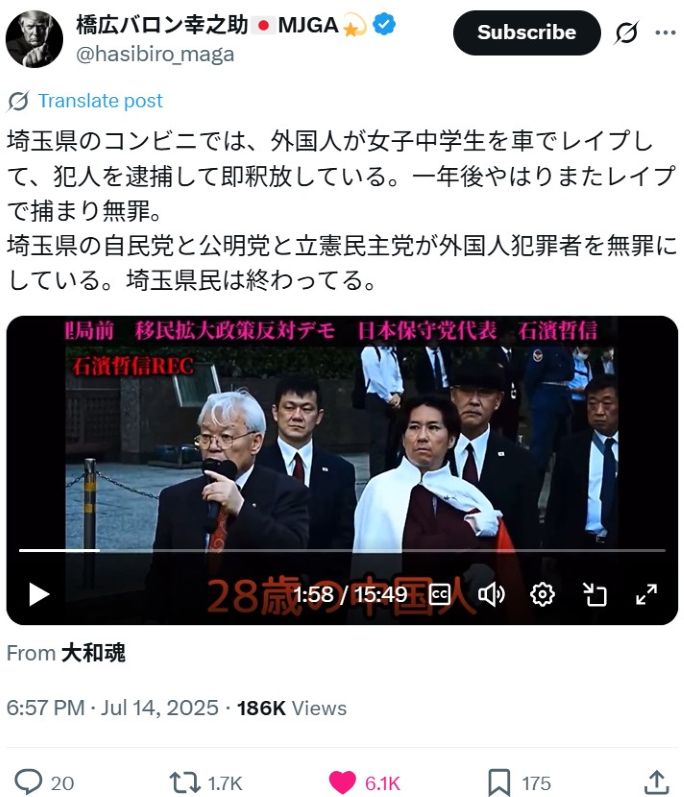Open the Grok icon beside Subscribe
The image size is (684, 797).
coord(626,33)
